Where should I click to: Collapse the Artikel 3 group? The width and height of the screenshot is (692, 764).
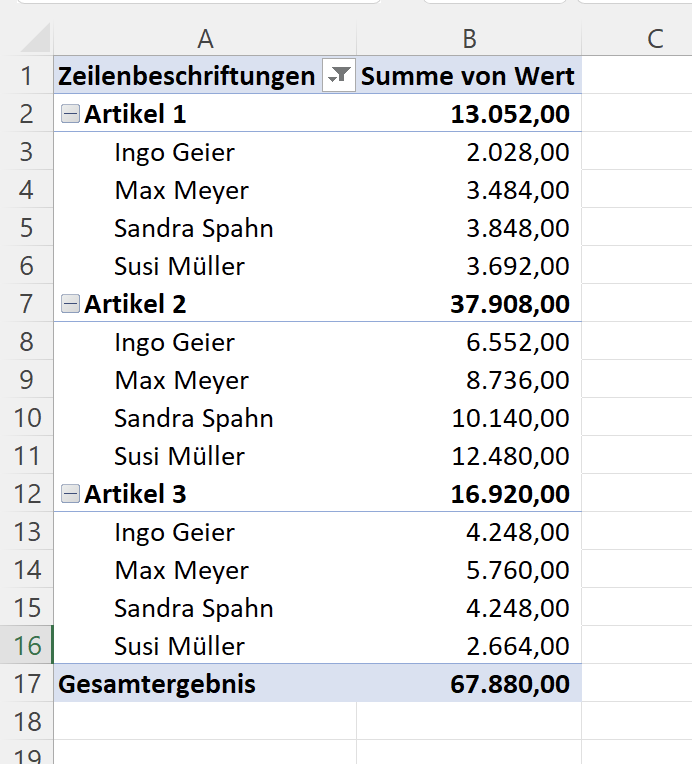(x=70, y=495)
